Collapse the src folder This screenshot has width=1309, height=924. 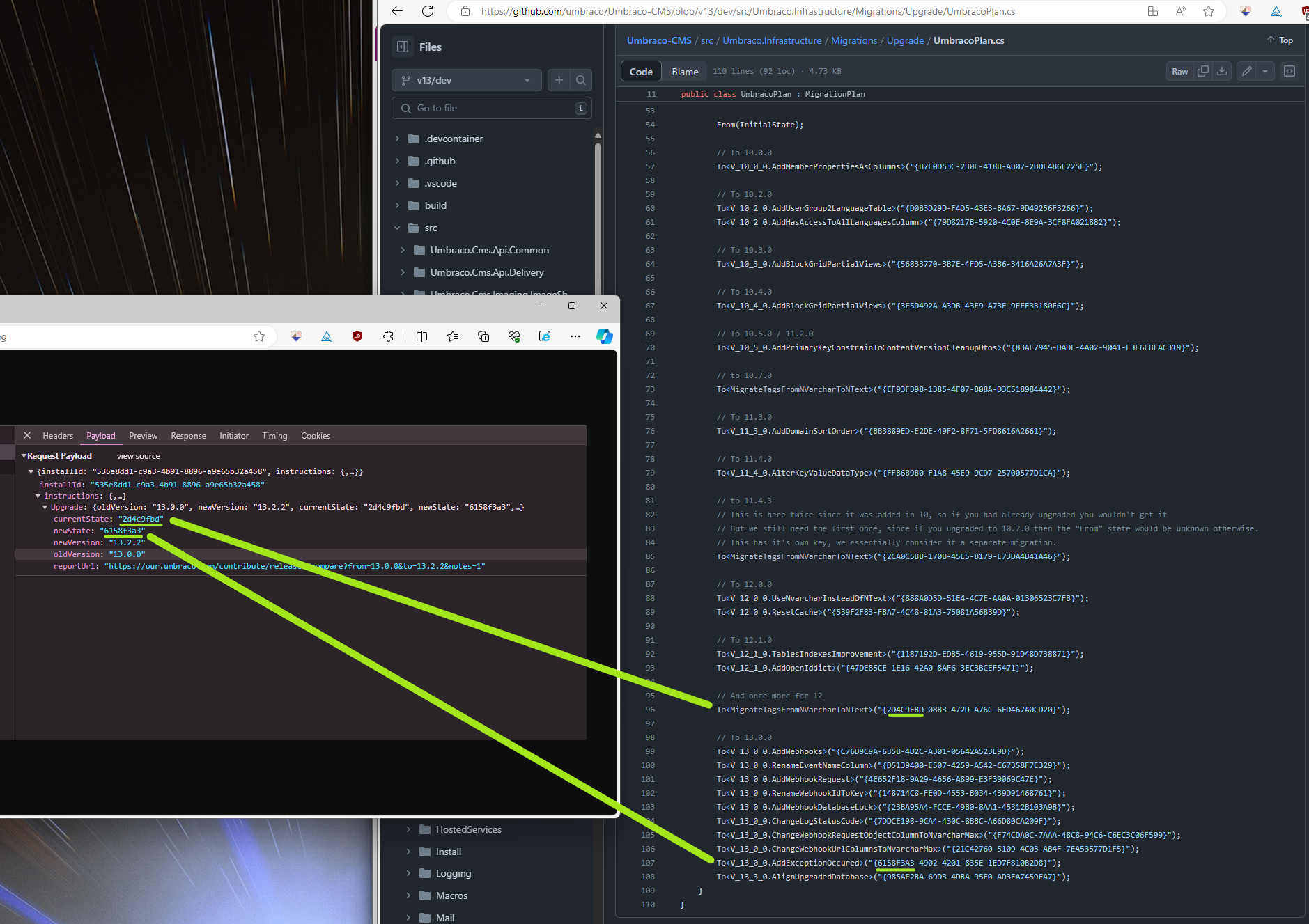397,228
